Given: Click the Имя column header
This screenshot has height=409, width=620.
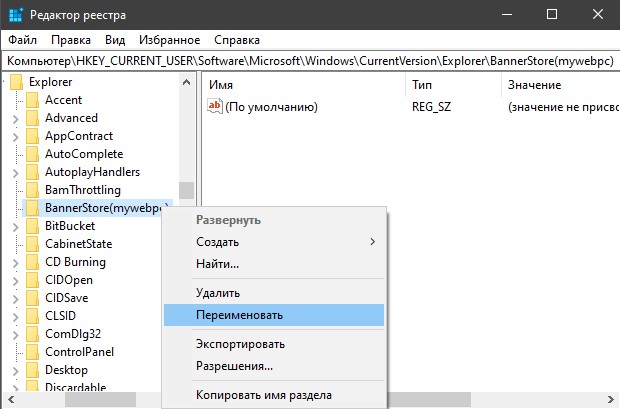Looking at the screenshot, I should pyautogui.click(x=304, y=85).
